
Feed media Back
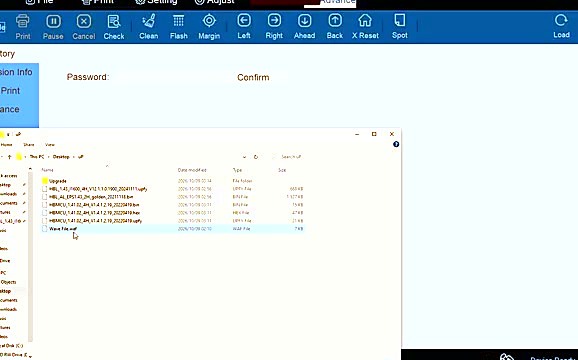335,27
